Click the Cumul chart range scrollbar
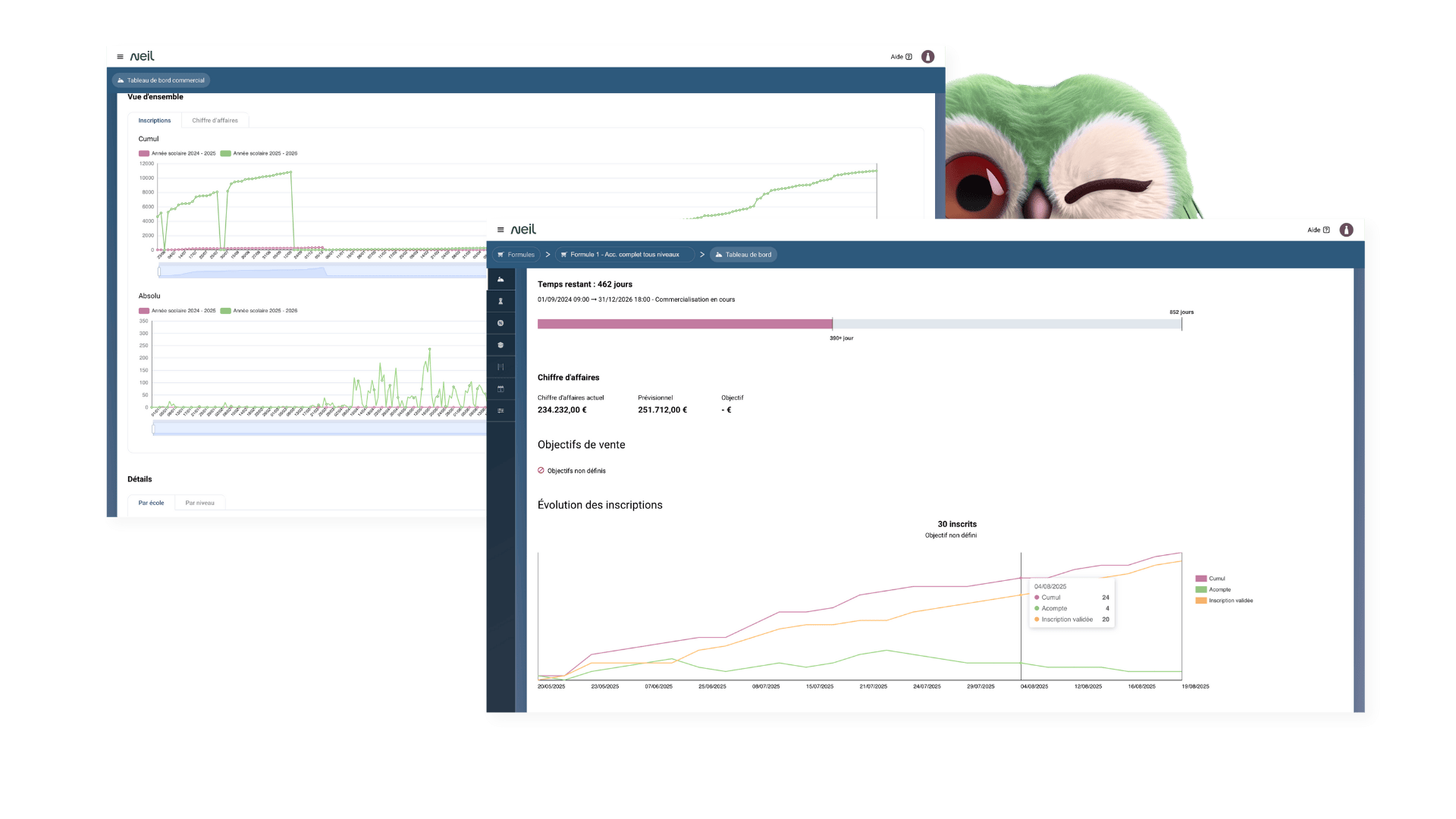 pos(318,271)
